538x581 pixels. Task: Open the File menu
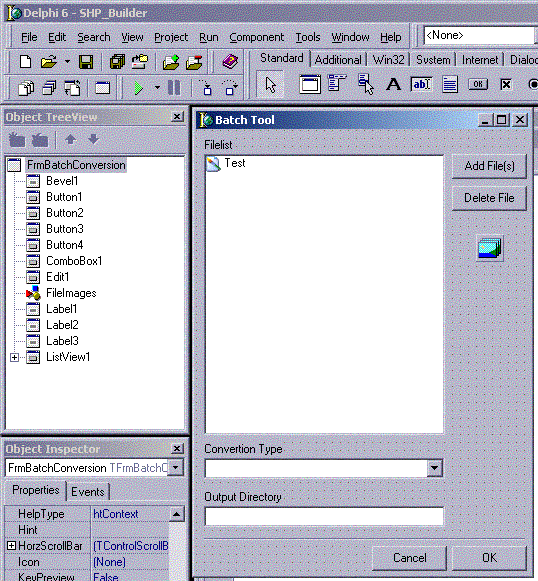tap(29, 37)
